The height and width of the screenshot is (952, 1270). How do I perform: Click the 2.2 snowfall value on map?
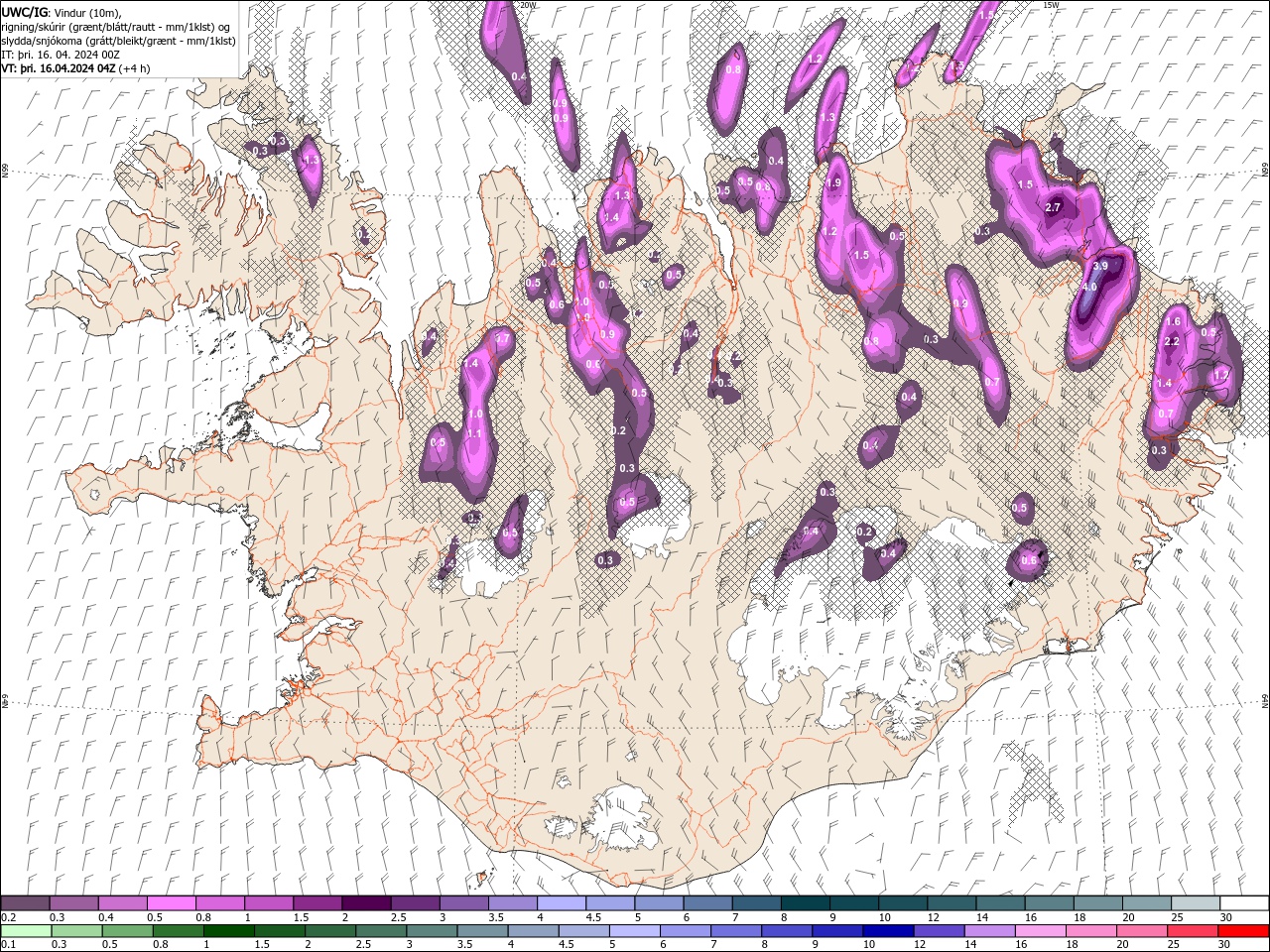[1171, 342]
